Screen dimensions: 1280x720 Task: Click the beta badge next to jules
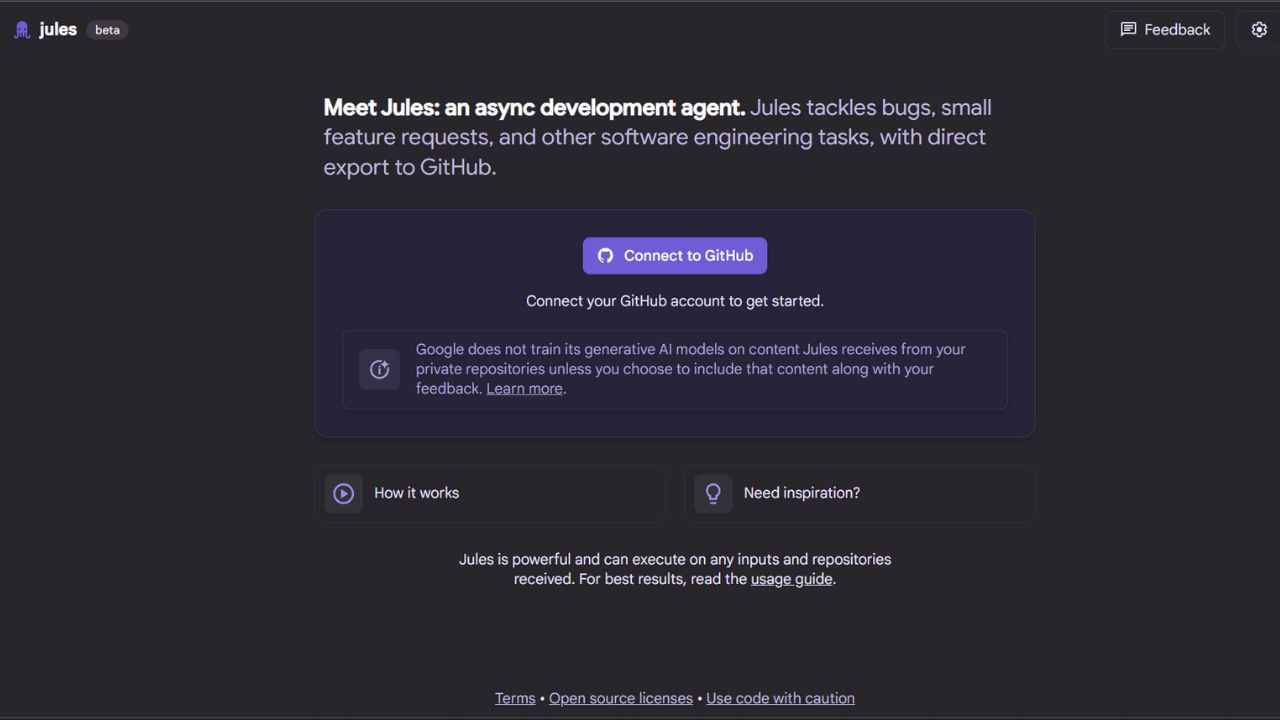pyautogui.click(x=107, y=30)
